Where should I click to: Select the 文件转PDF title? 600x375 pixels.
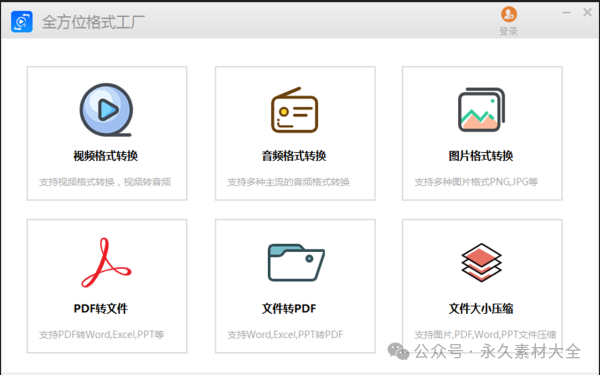click(289, 308)
